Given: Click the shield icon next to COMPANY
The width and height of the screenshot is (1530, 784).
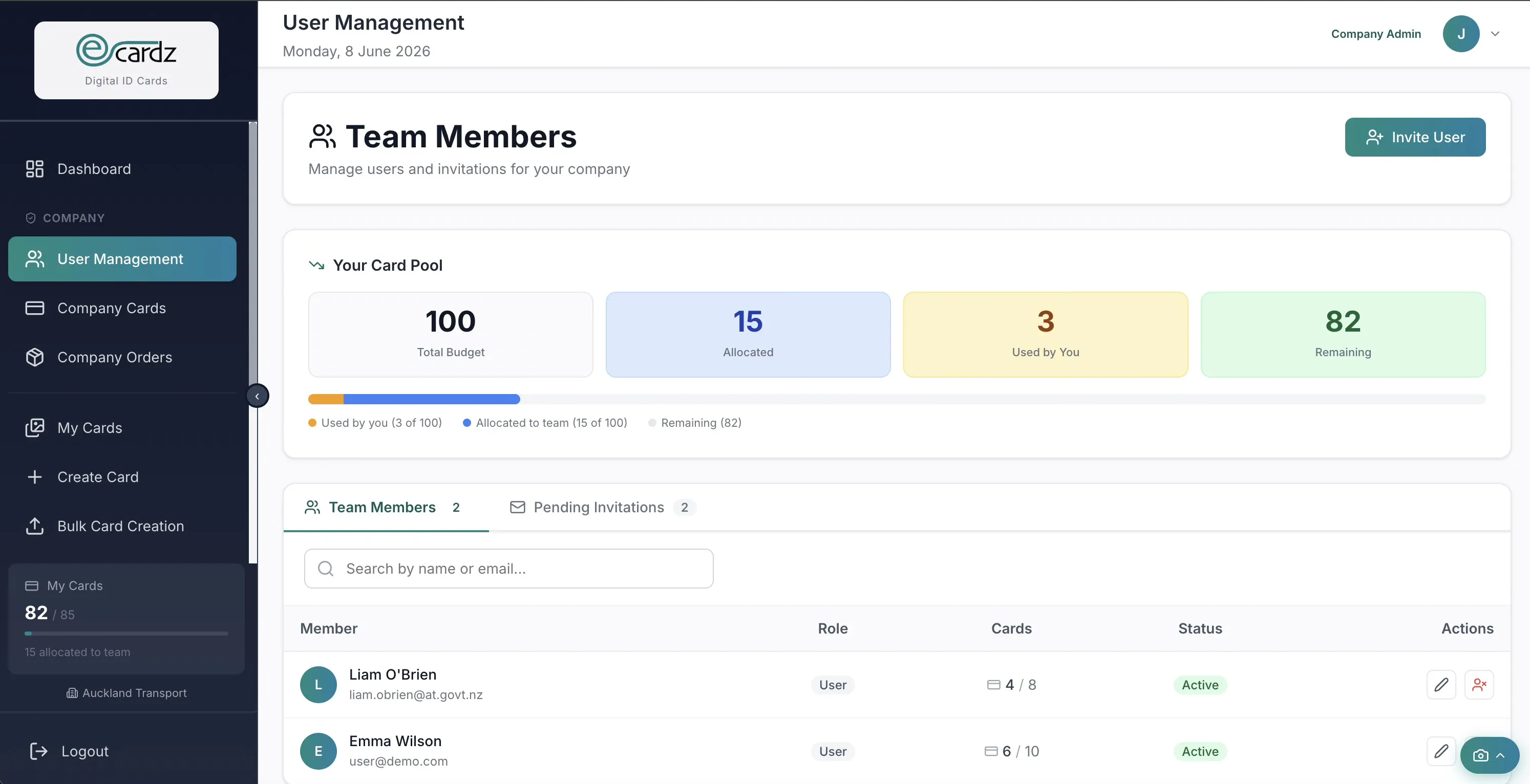Looking at the screenshot, I should click(x=31, y=218).
